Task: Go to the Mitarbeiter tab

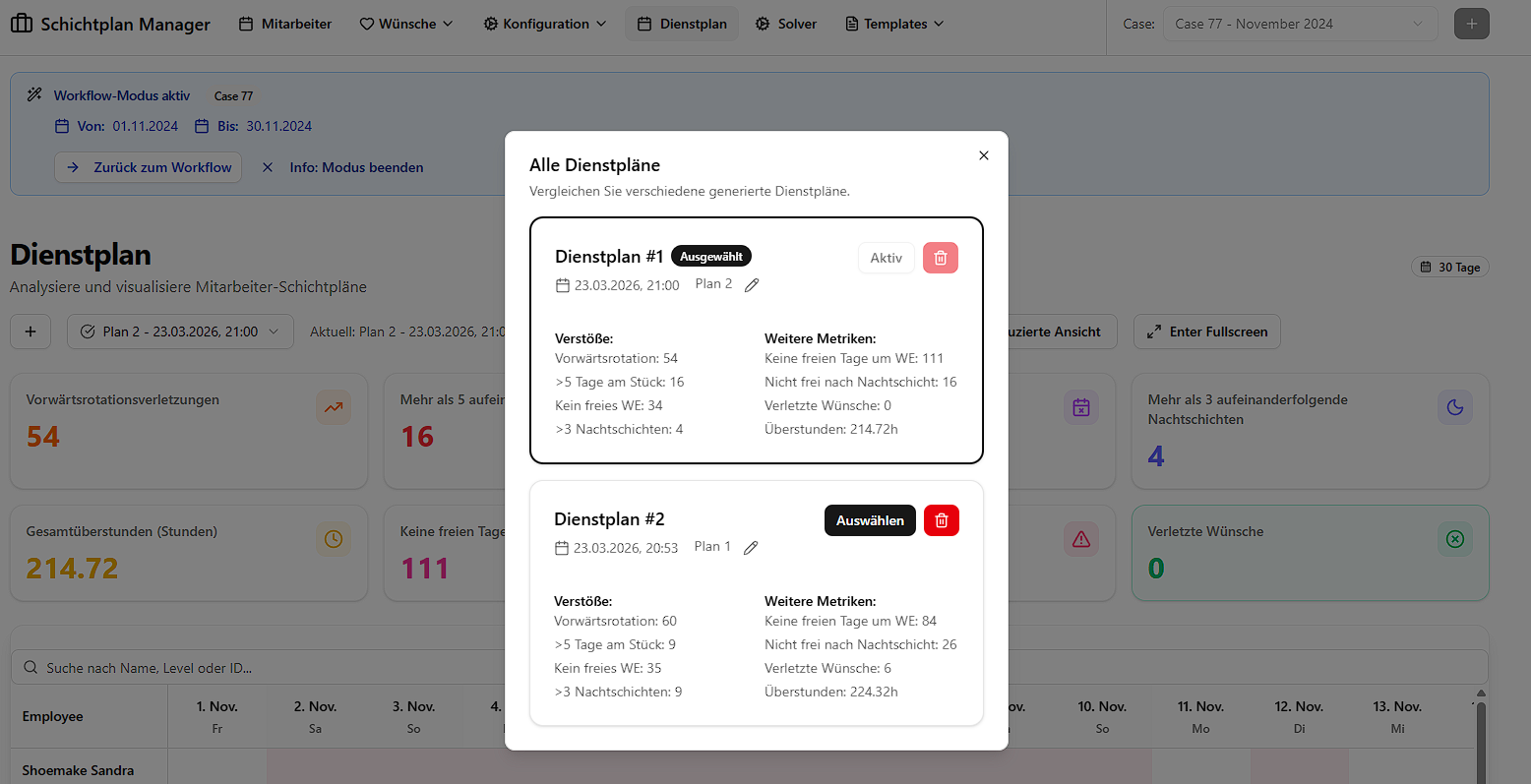Action: (x=285, y=24)
